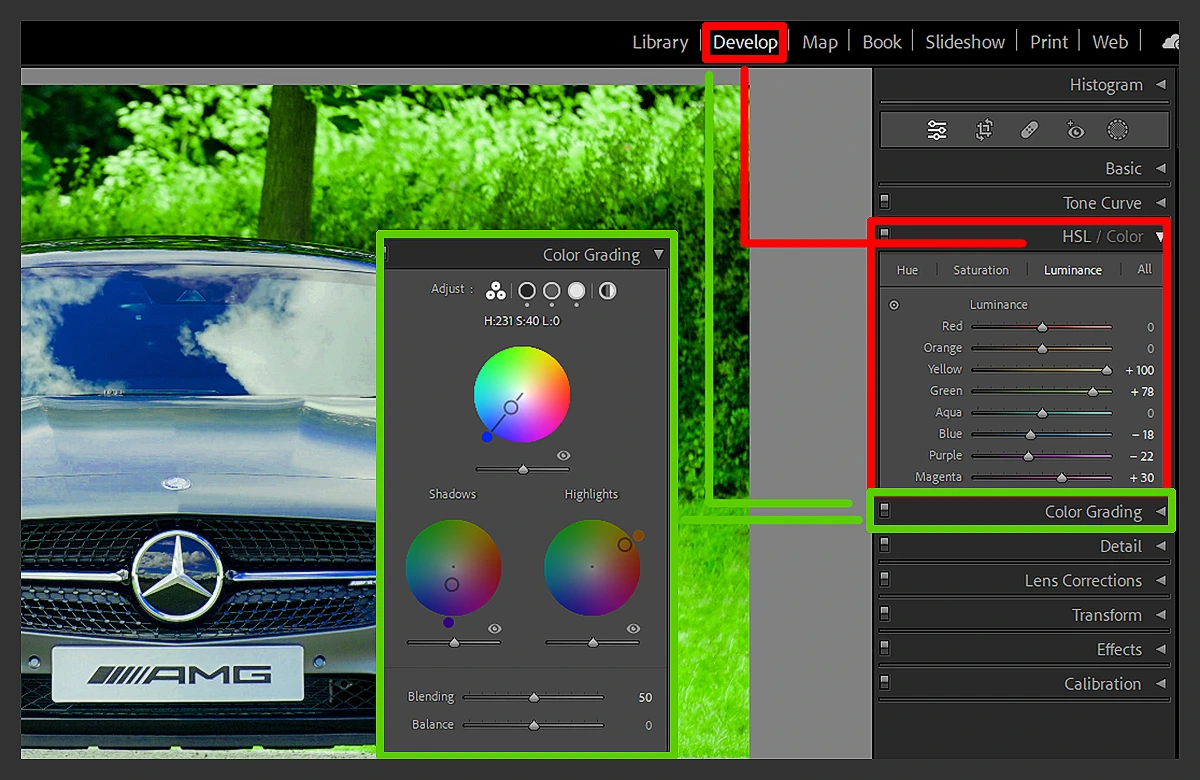Click the Aqua luminance slider
The image size is (1200, 780).
[x=1042, y=413]
